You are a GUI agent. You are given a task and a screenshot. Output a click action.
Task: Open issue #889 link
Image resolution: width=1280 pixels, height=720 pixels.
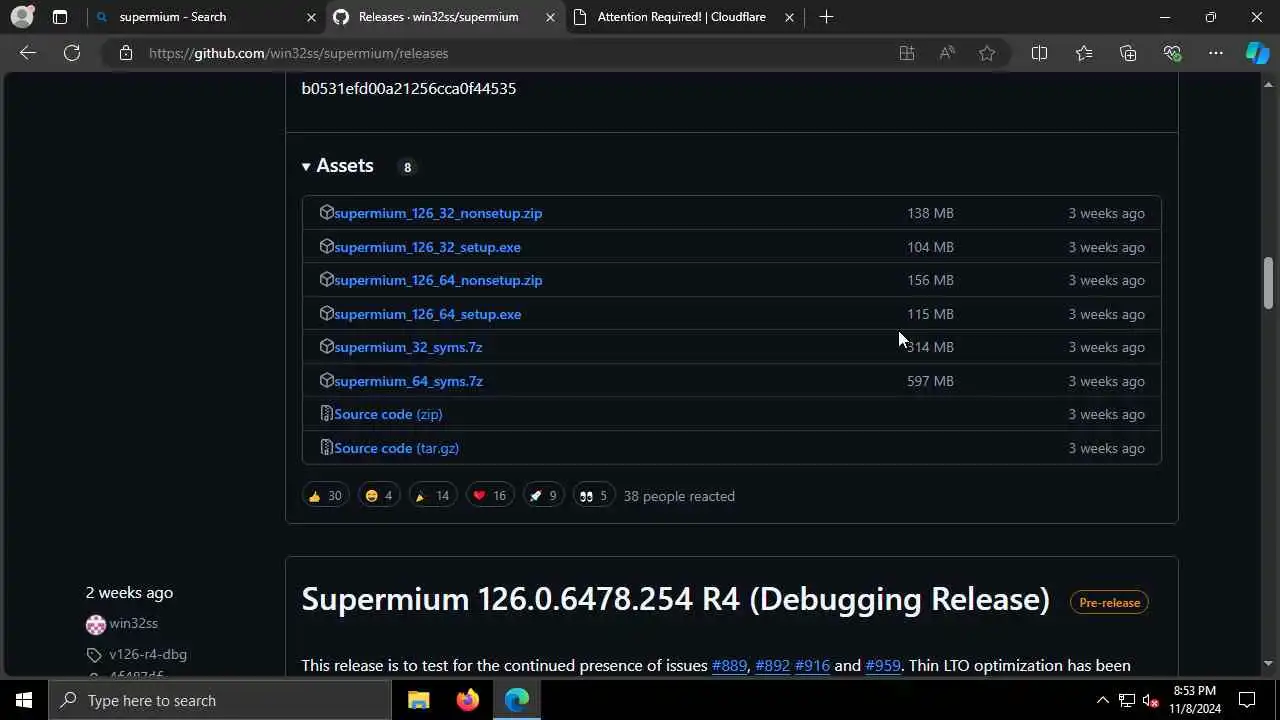[x=729, y=666]
